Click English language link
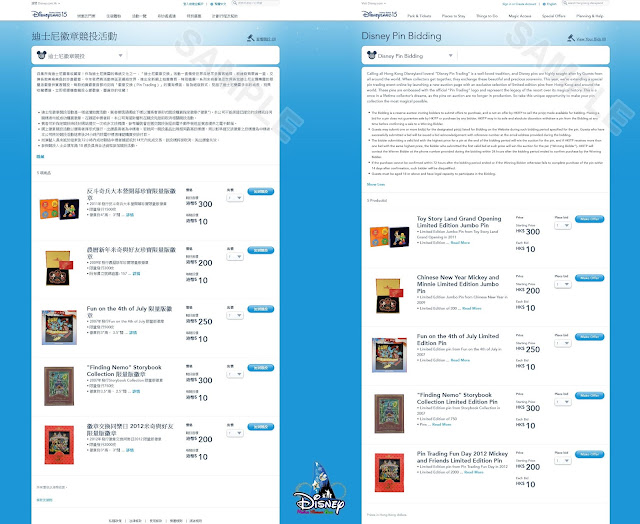640x524 pixels. (x=551, y=4)
